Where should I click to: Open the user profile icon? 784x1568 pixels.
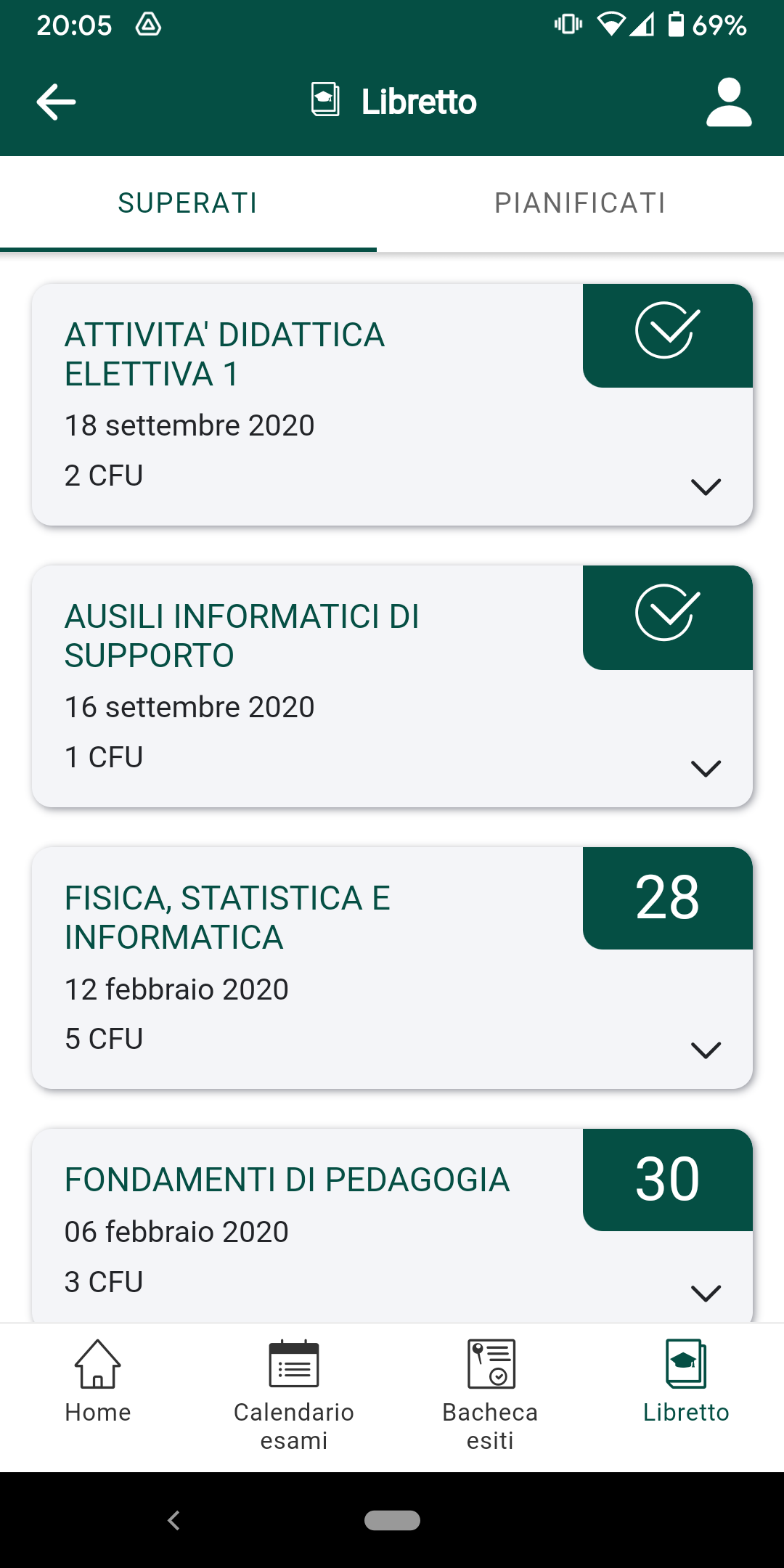(729, 102)
